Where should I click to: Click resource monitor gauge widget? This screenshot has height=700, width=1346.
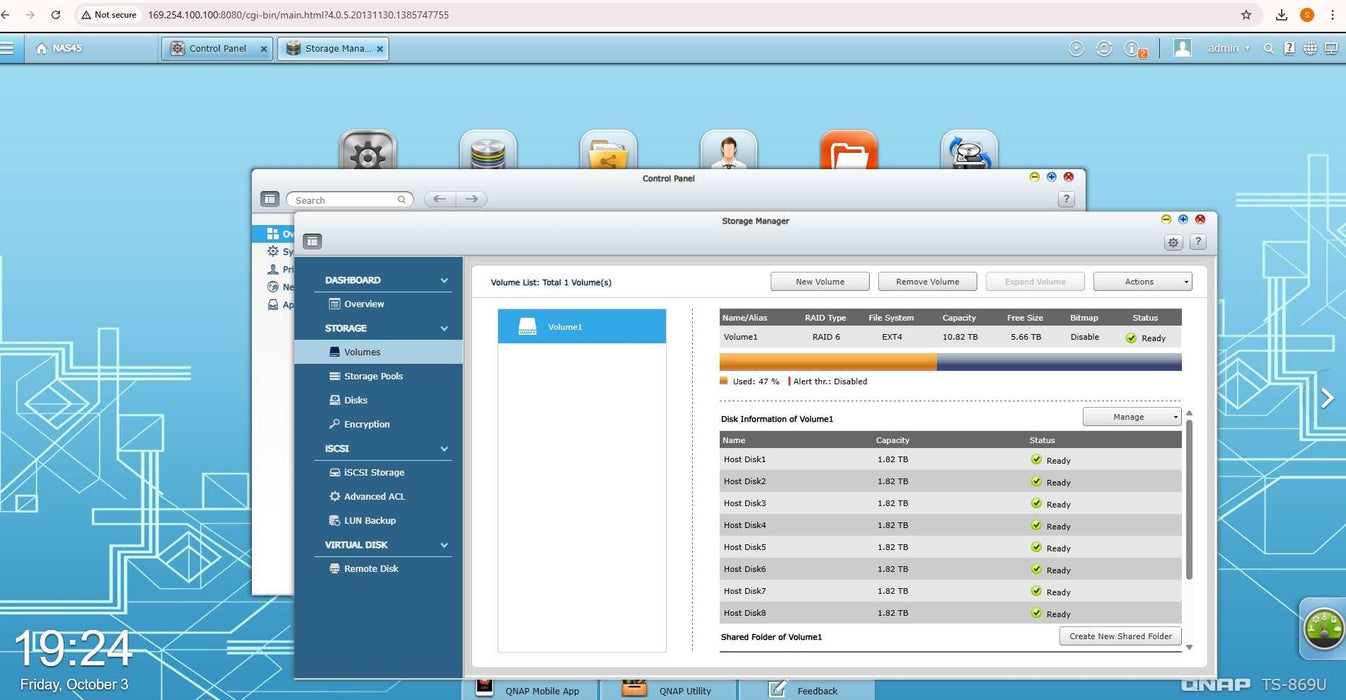1324,628
